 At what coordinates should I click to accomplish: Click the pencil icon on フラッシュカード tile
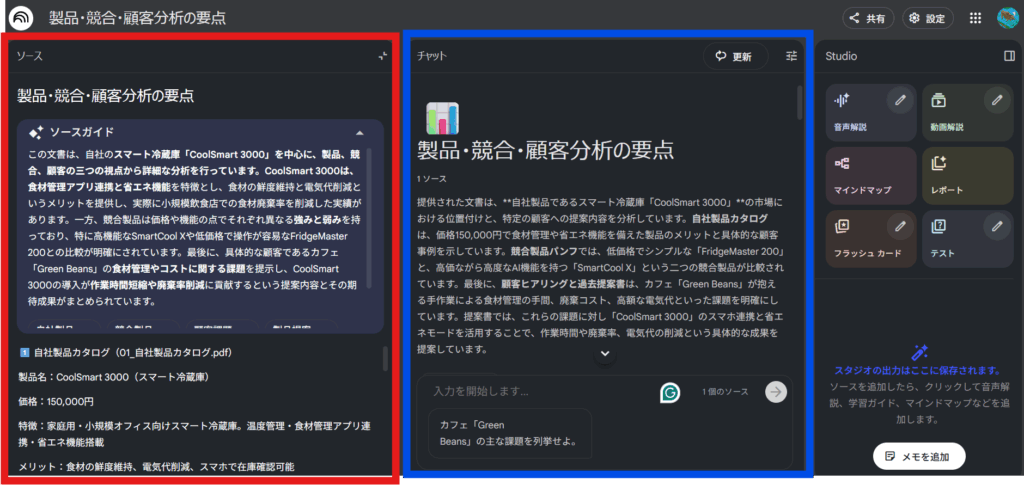[x=900, y=226]
